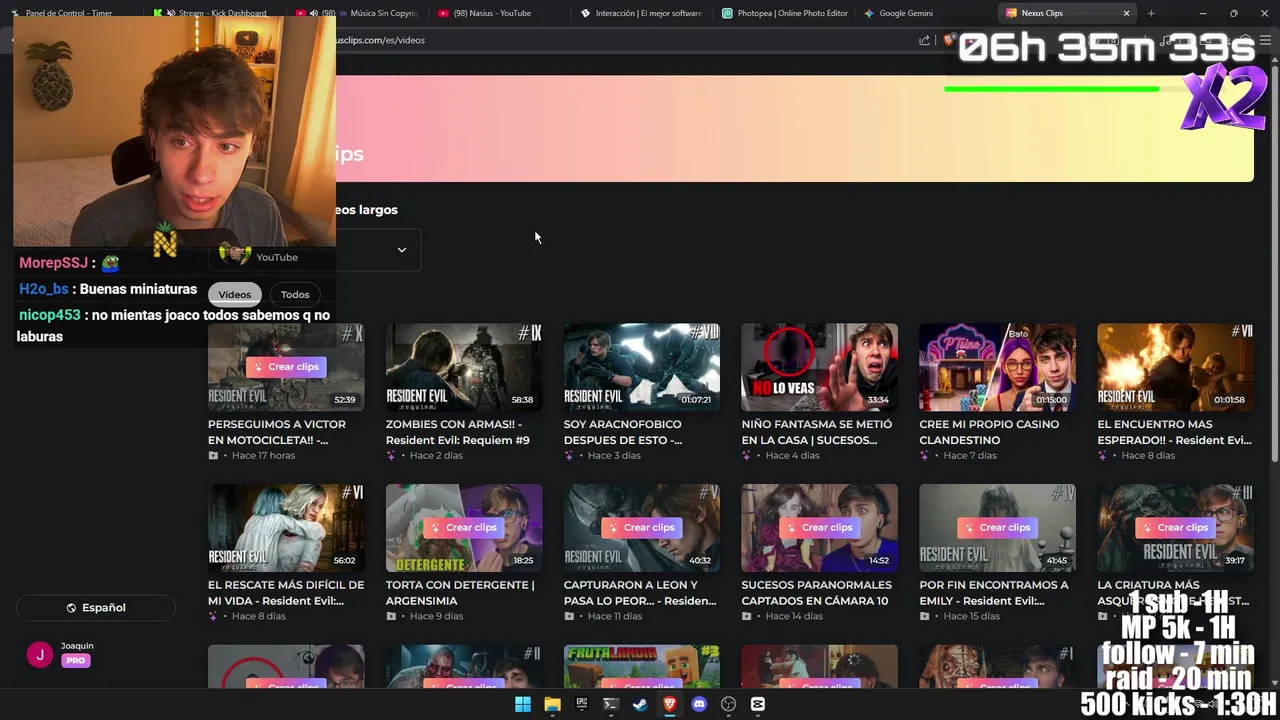Image resolution: width=1280 pixels, height=720 pixels.
Task: Click Crear clips on SUCESOS PARANORMALES video
Action: (x=820, y=528)
